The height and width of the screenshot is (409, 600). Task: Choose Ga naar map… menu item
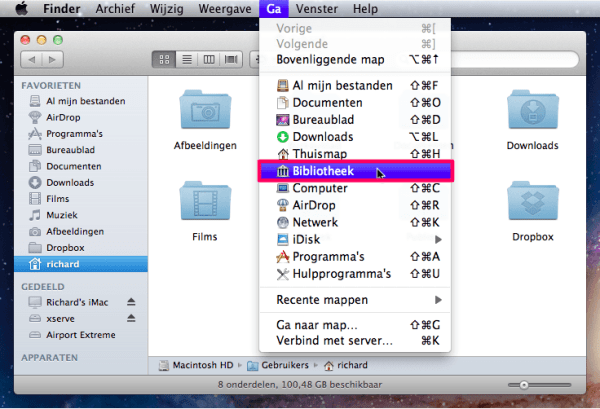point(355,325)
